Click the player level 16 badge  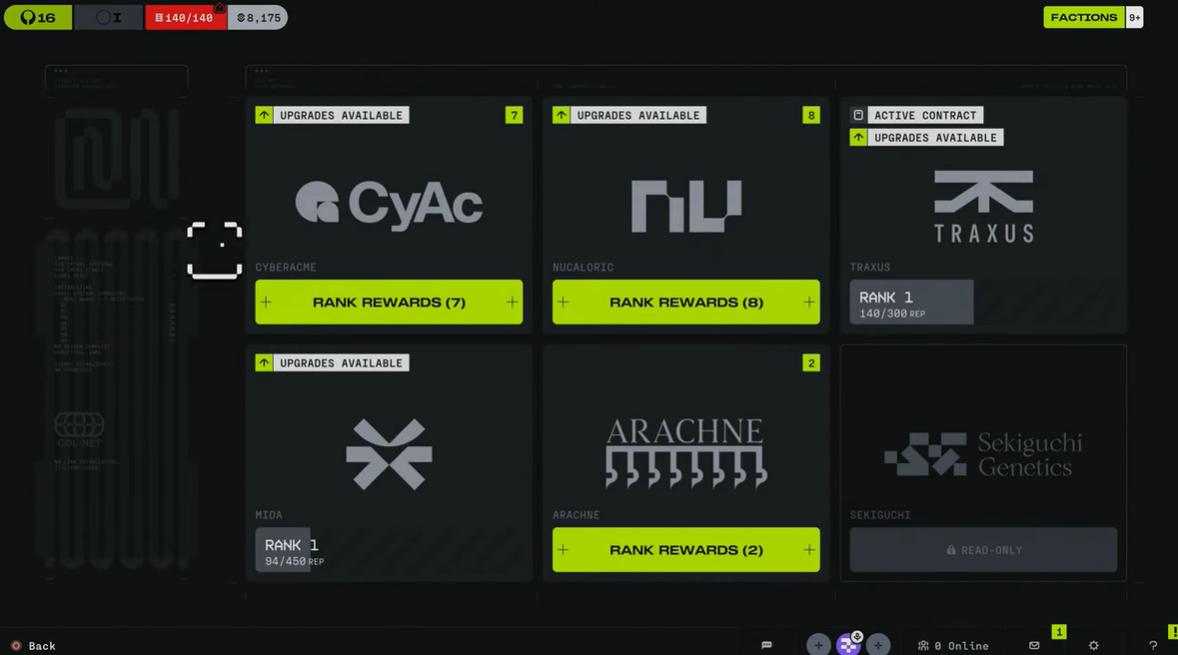pyautogui.click(x=38, y=17)
